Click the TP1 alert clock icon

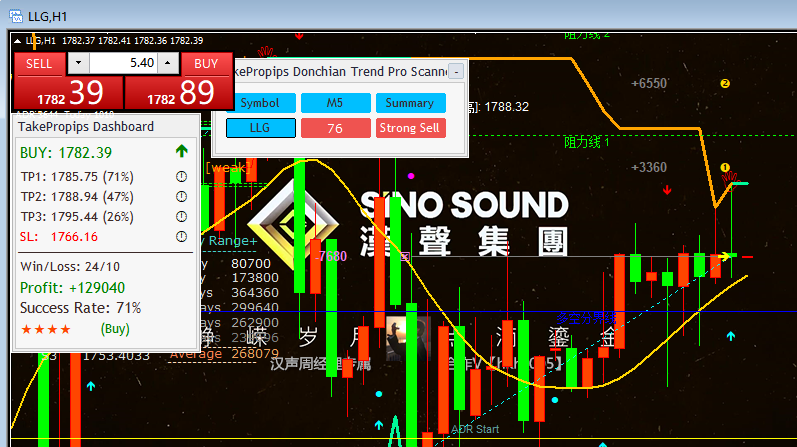[181, 176]
